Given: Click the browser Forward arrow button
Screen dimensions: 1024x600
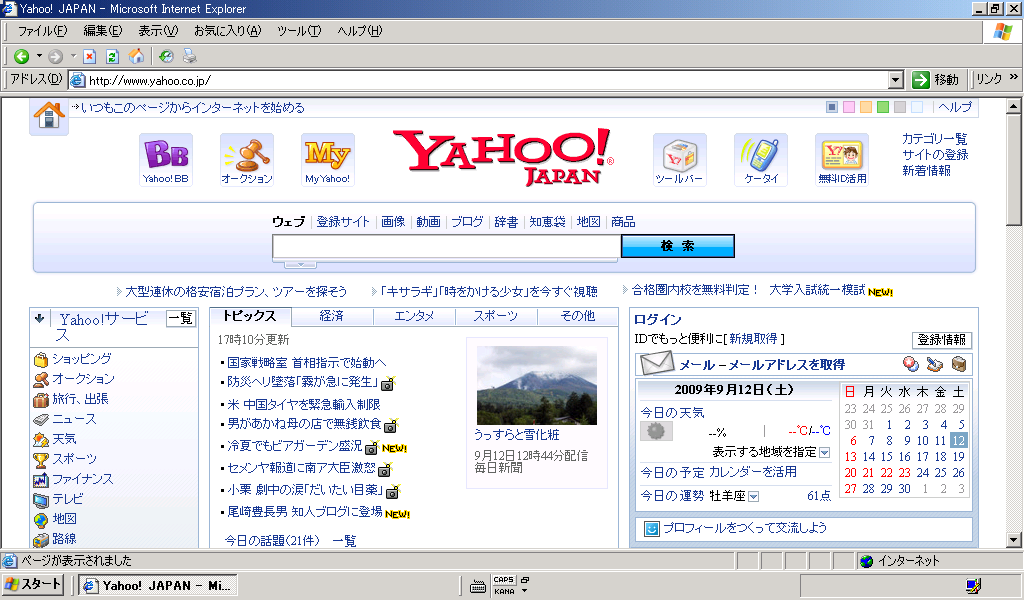Looking at the screenshot, I should point(56,57).
